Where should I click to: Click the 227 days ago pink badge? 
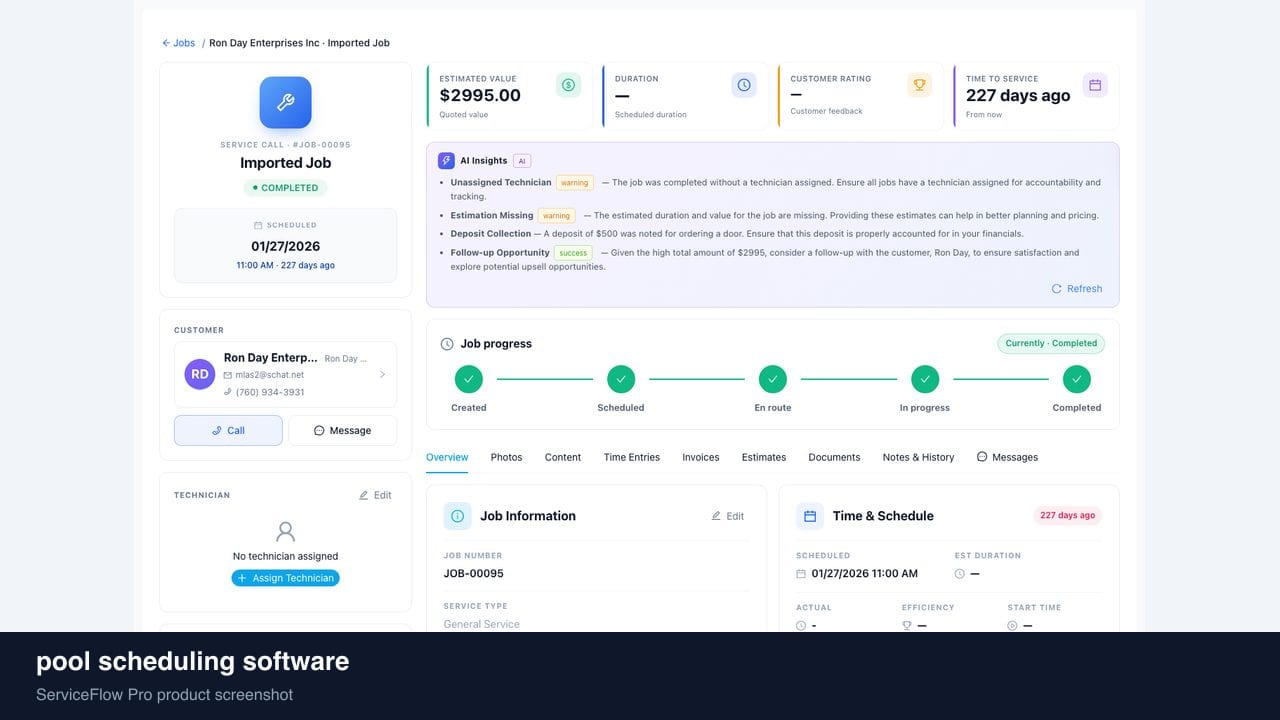click(1067, 515)
